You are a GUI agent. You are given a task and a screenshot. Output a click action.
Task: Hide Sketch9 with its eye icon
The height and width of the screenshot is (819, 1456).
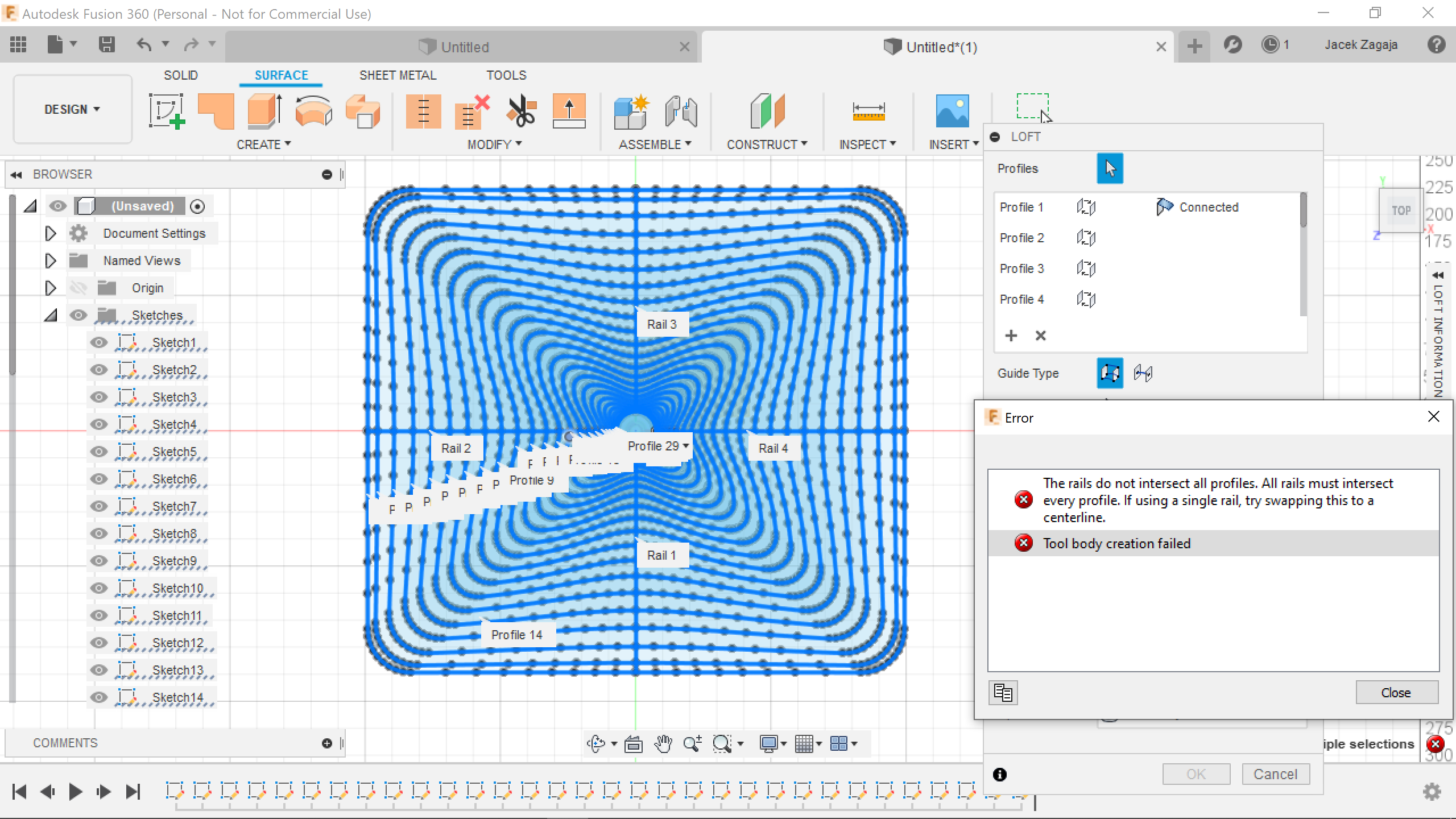click(x=99, y=561)
